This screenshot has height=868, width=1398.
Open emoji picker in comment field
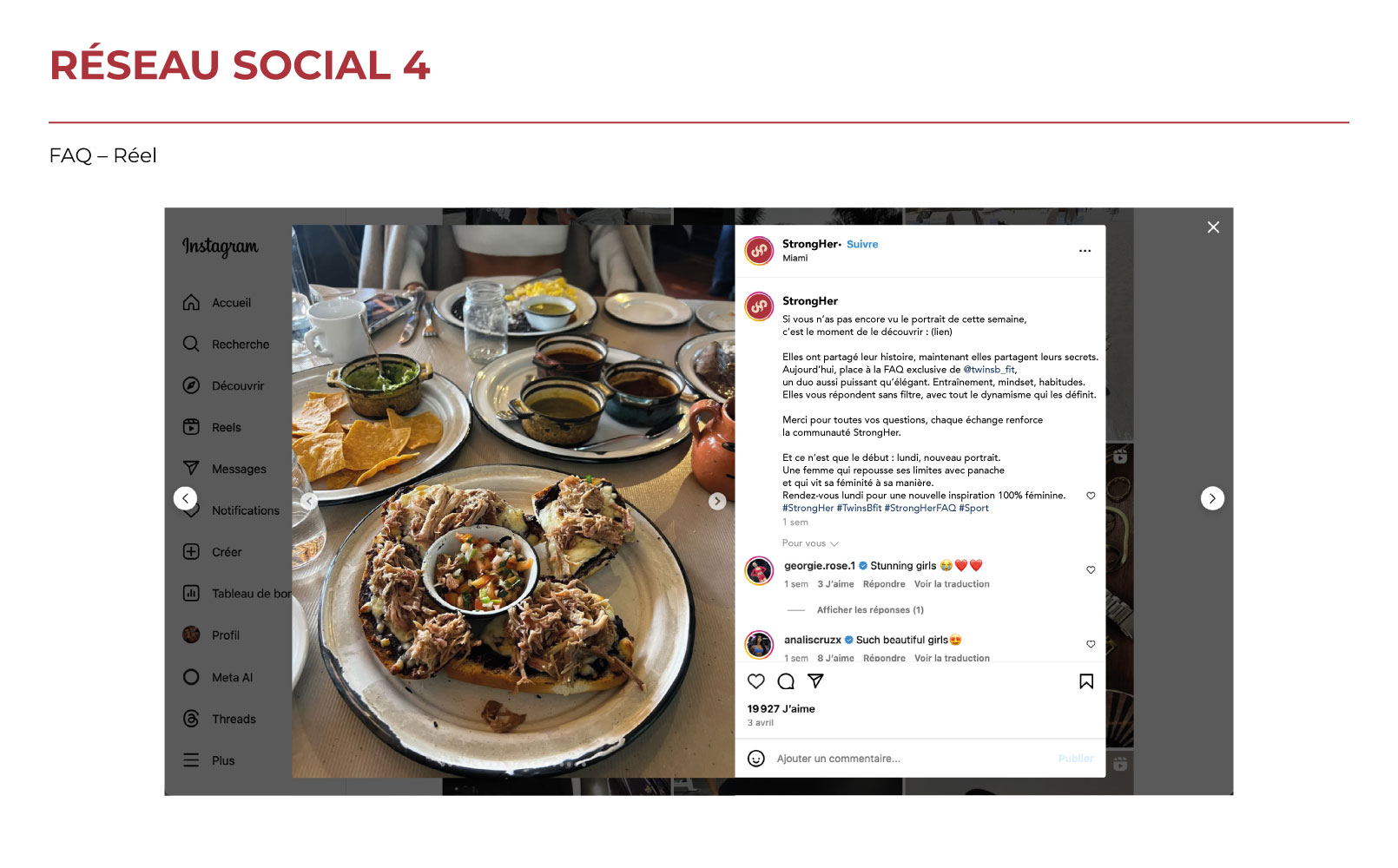point(756,759)
